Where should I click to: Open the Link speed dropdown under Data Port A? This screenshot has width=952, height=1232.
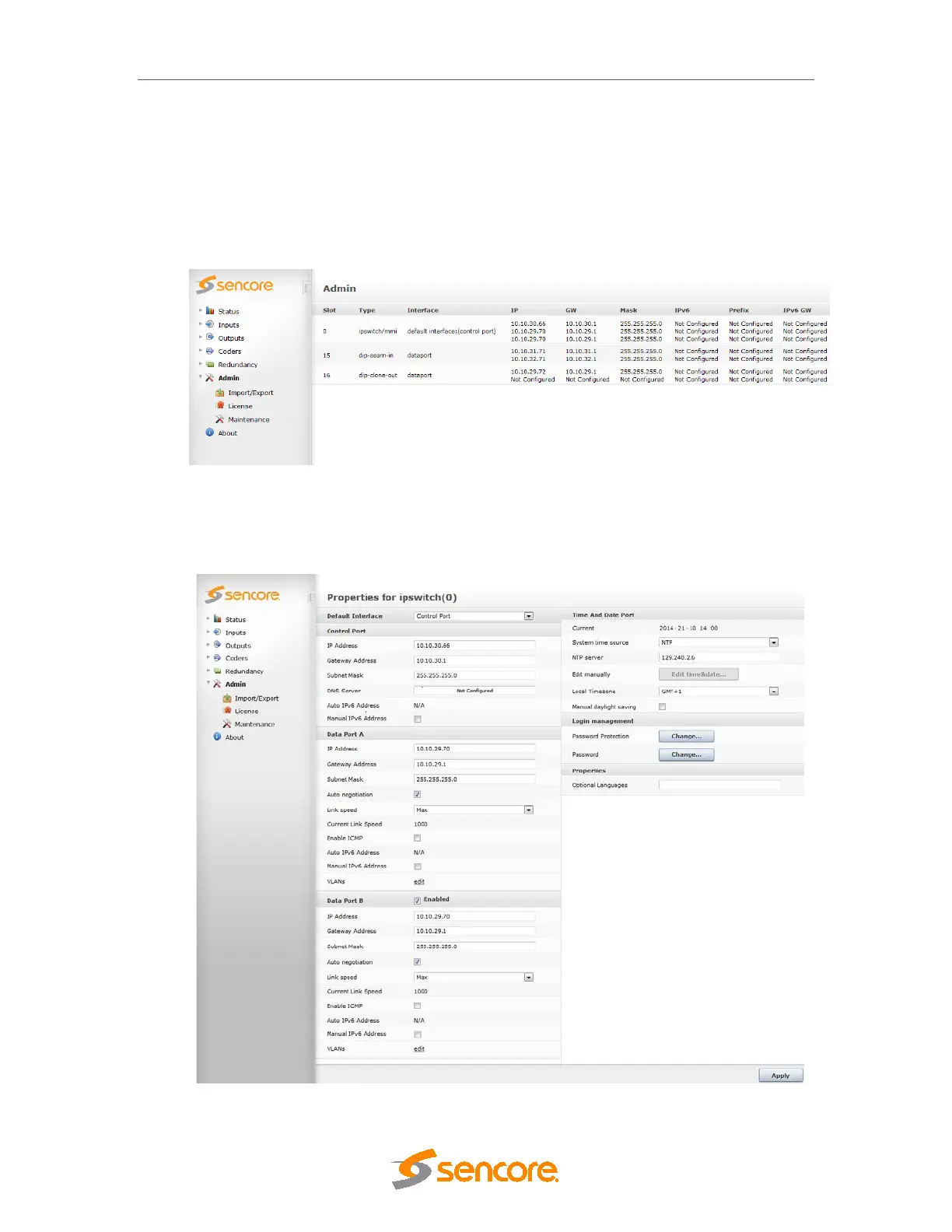tap(474, 810)
